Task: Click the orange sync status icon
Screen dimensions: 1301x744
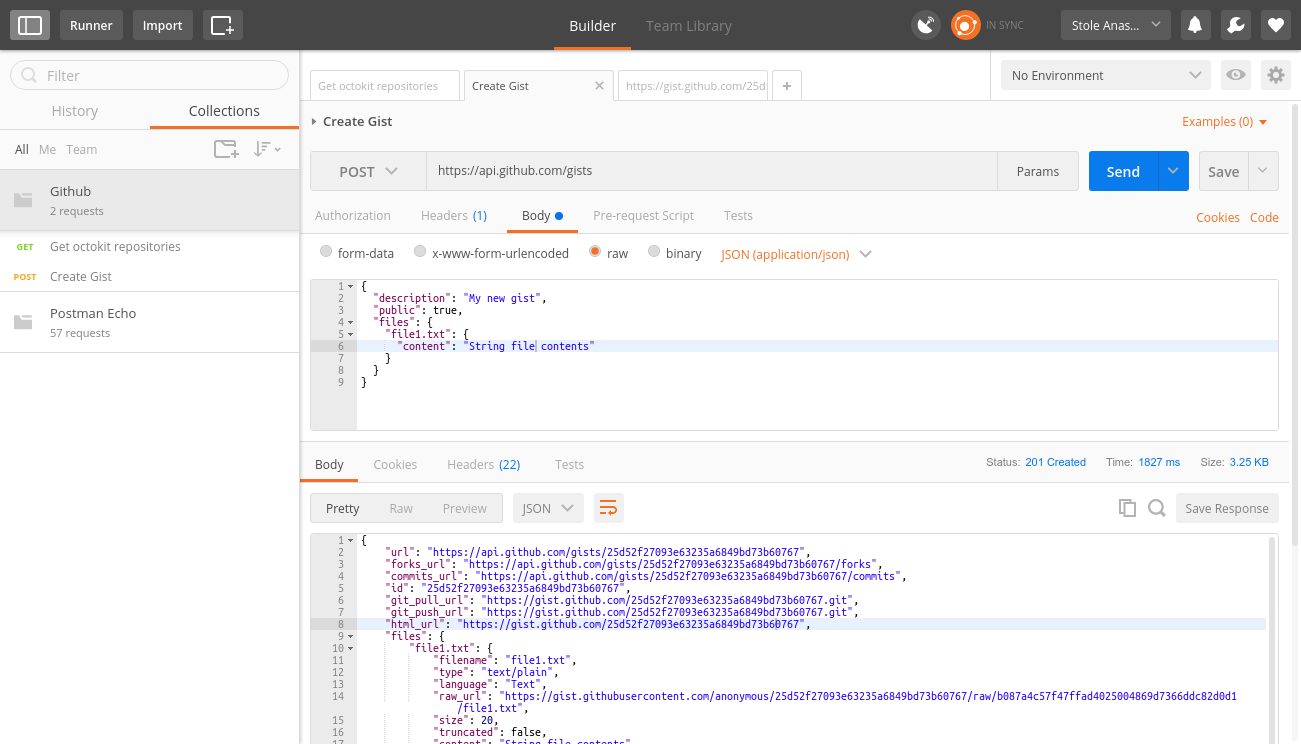Action: 966,25
